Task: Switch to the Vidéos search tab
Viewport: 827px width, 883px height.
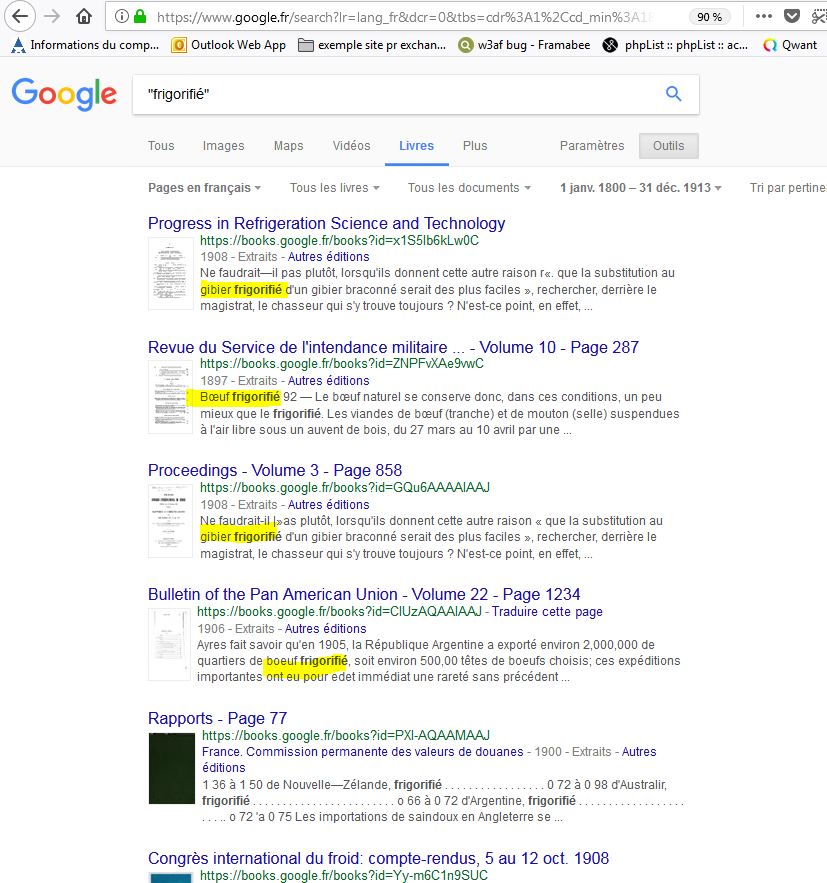Action: pyautogui.click(x=351, y=146)
